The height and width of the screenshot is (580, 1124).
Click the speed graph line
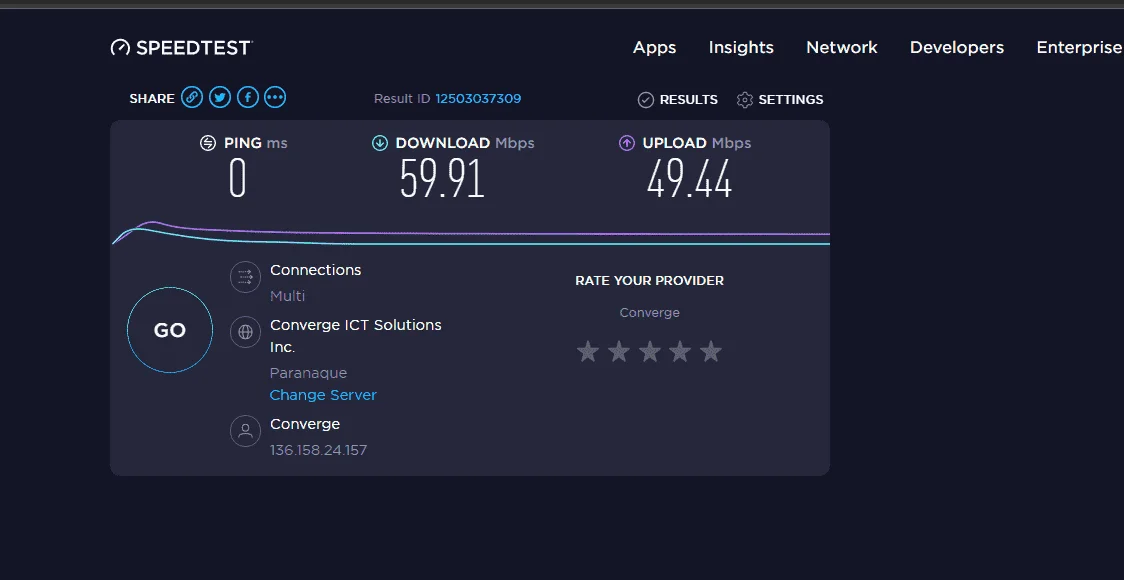click(471, 234)
